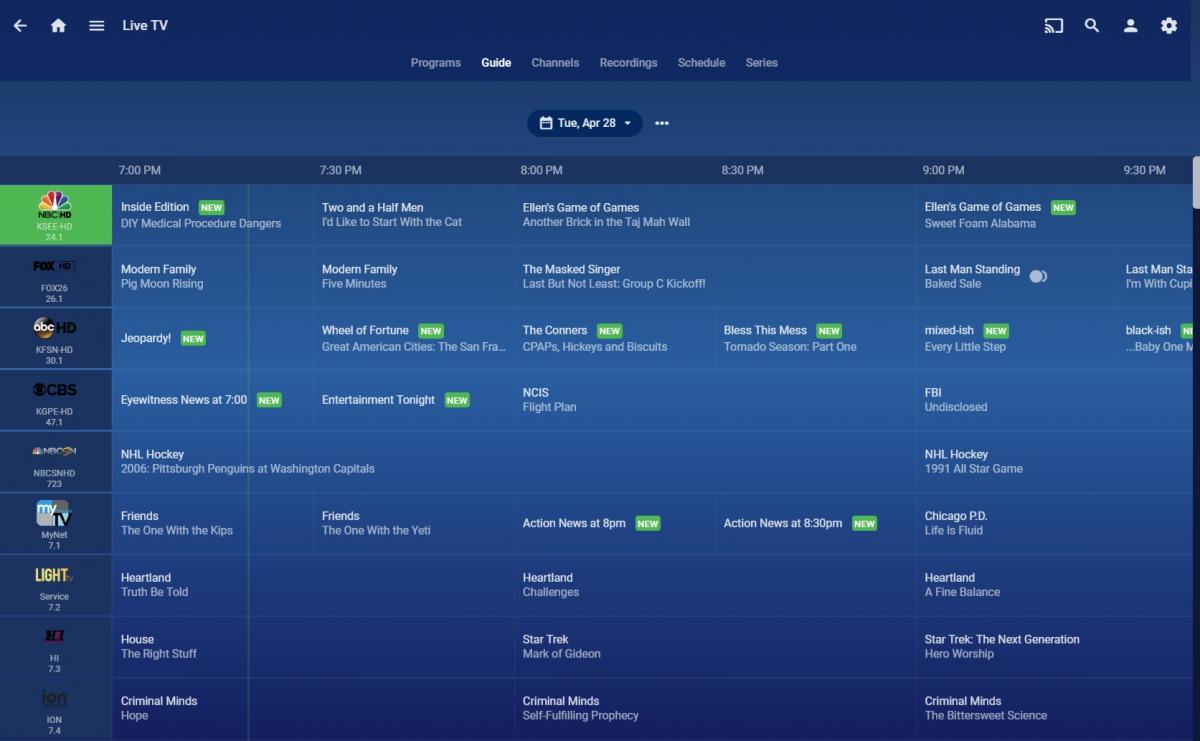
Task: Switch to the Channels tab
Action: click(x=555, y=62)
